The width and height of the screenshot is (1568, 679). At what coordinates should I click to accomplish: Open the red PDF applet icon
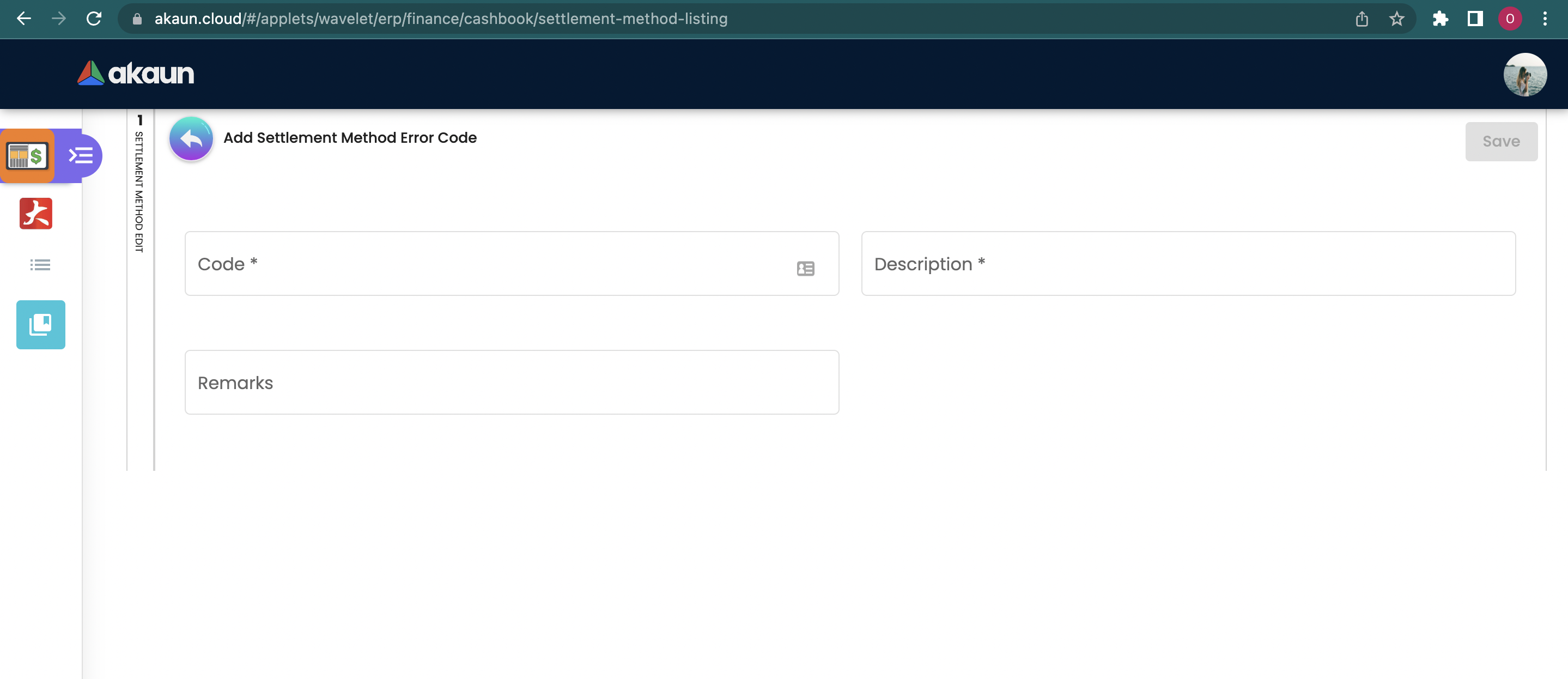[x=36, y=214]
